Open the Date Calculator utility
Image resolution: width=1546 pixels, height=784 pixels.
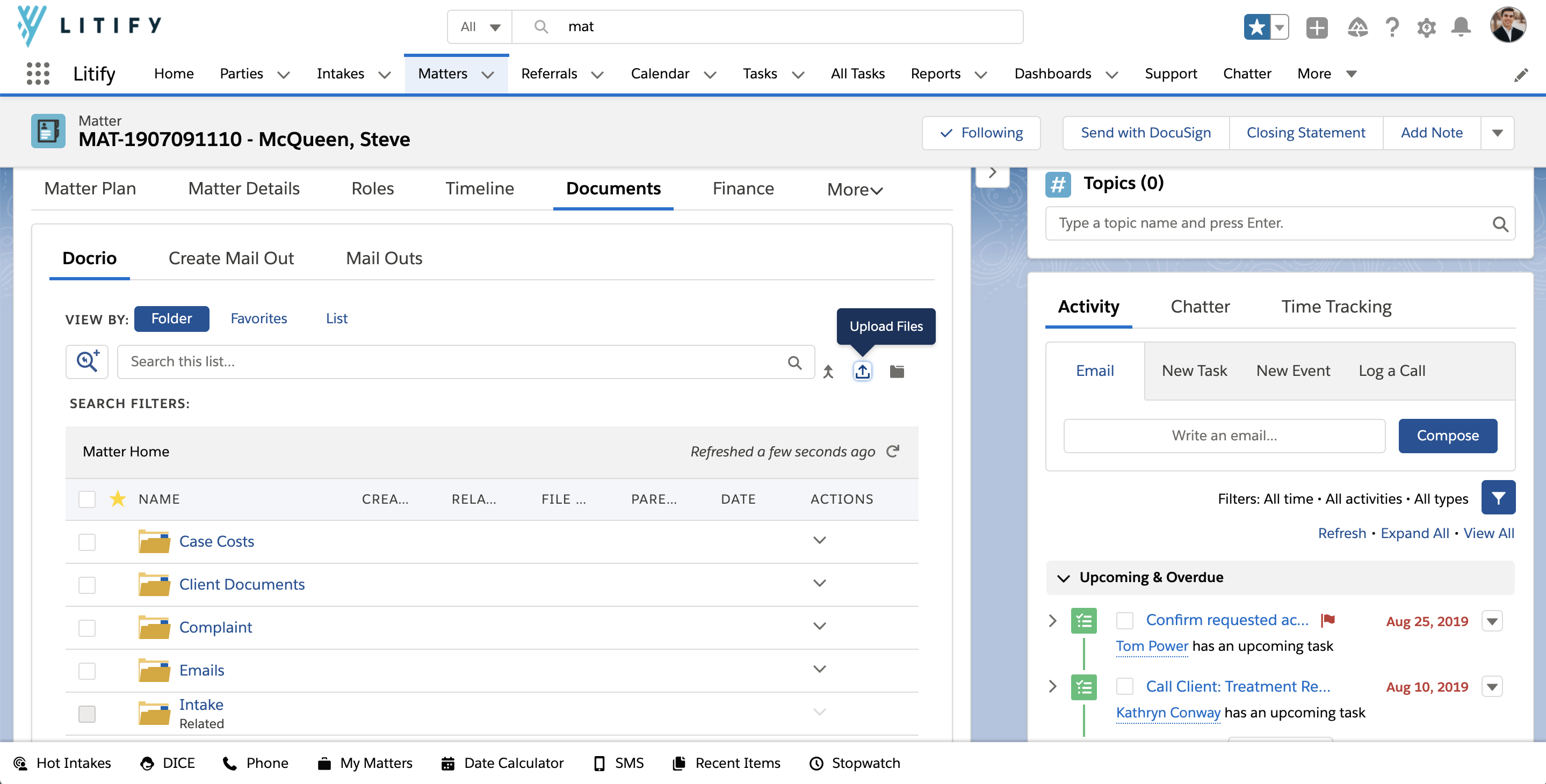(x=502, y=763)
